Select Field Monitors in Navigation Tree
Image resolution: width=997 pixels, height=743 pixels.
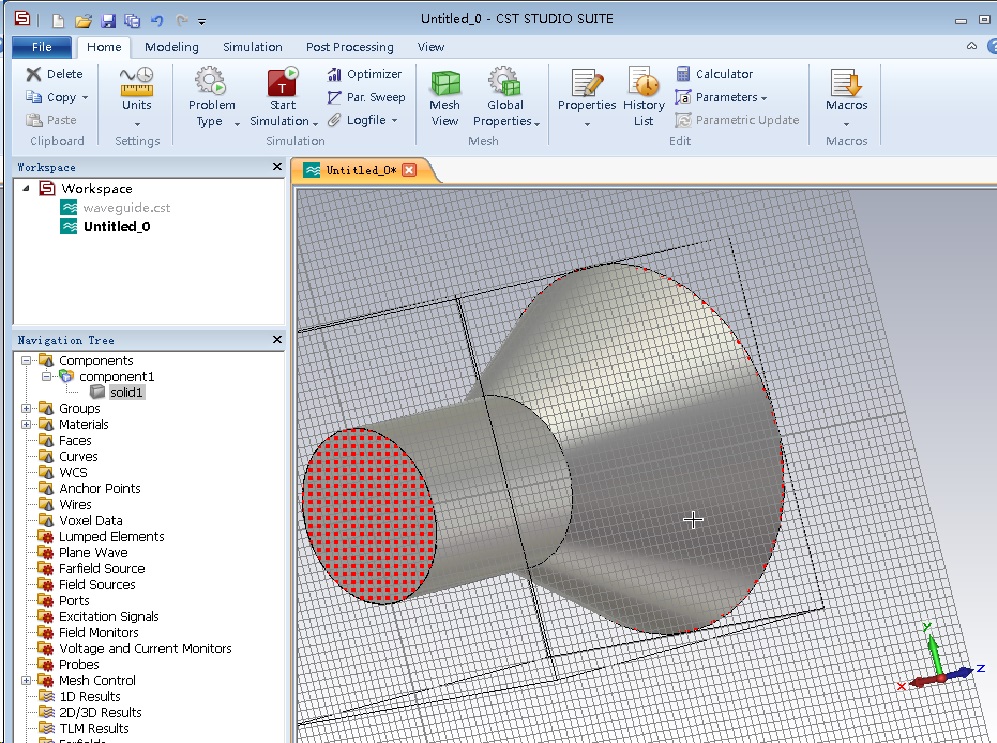pos(99,632)
